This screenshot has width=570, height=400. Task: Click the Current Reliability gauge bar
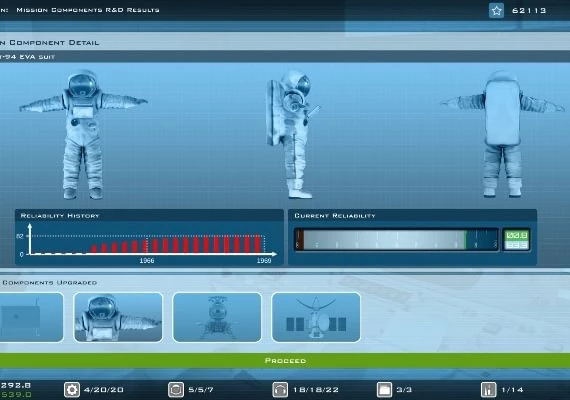point(396,240)
